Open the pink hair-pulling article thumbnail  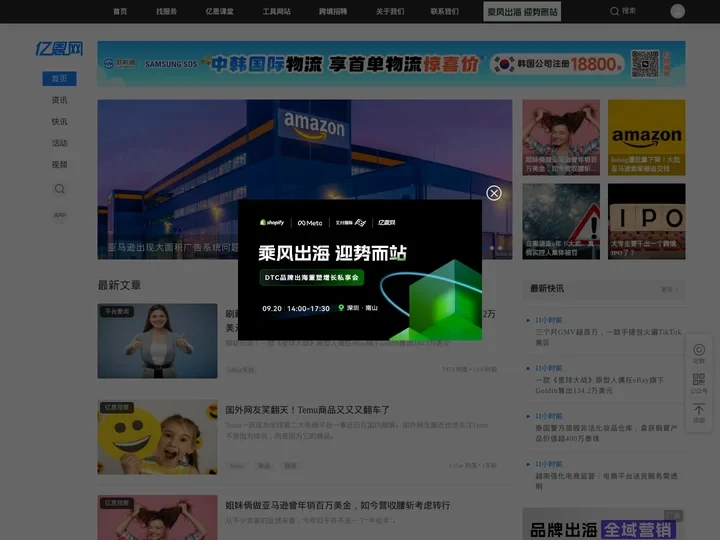(158, 518)
